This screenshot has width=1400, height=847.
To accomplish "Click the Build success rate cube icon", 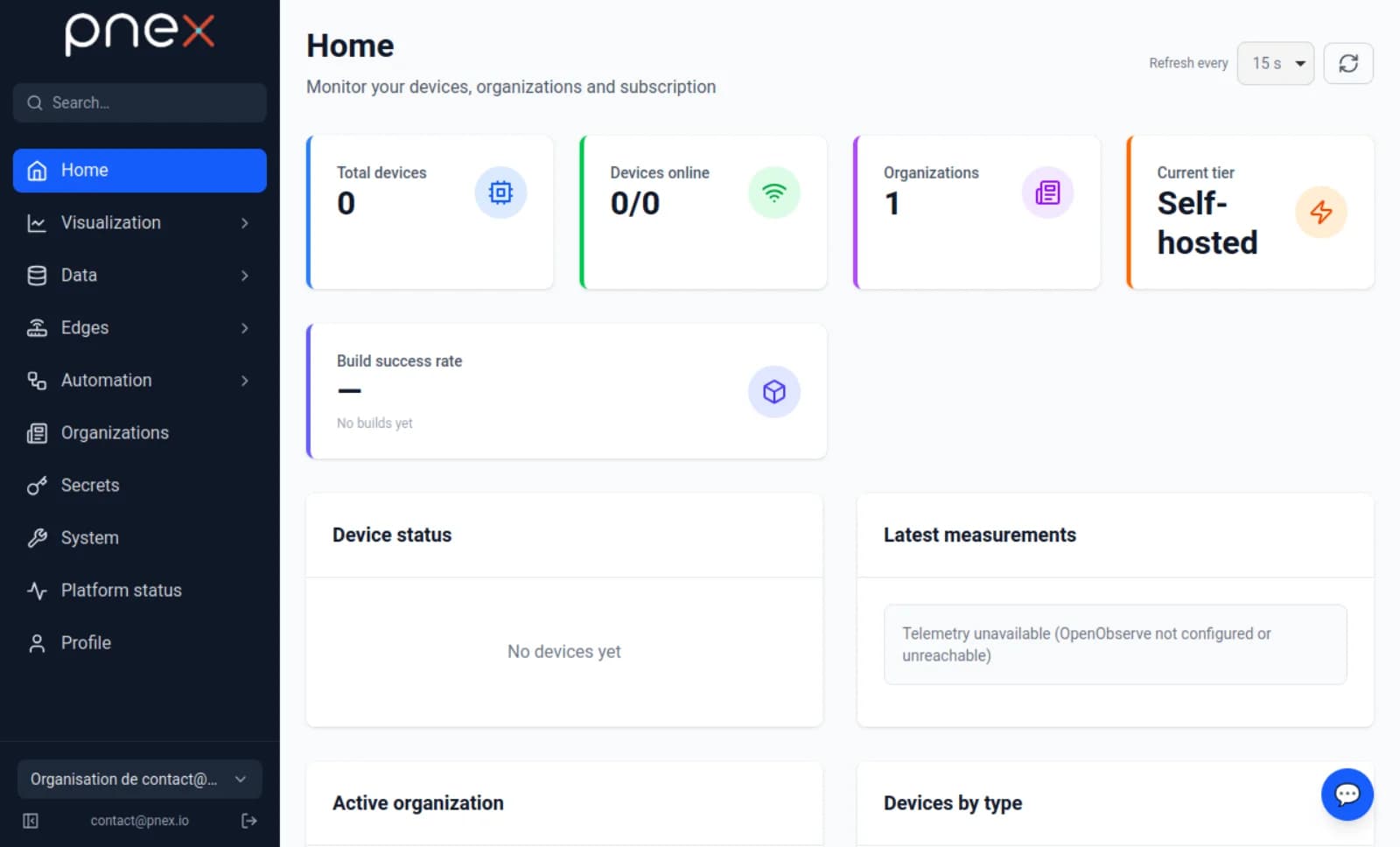I will [x=773, y=391].
